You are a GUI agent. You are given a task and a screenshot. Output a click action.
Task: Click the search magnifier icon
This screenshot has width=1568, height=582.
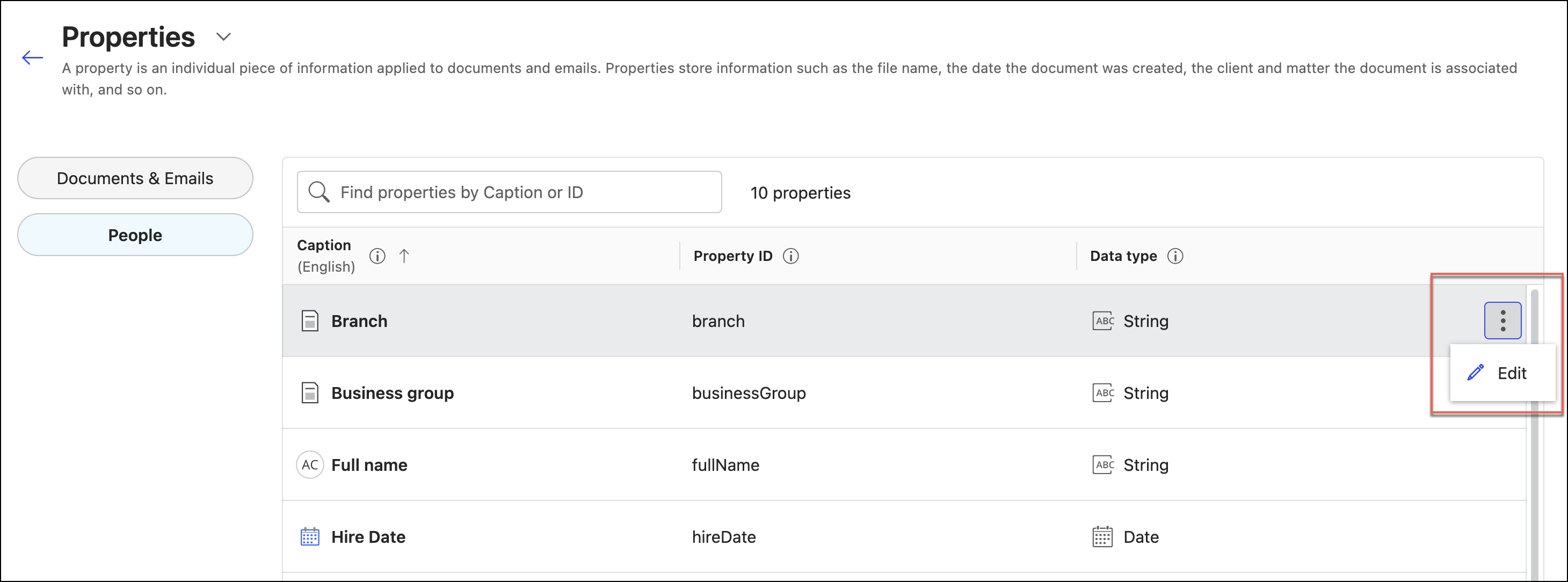pos(318,192)
